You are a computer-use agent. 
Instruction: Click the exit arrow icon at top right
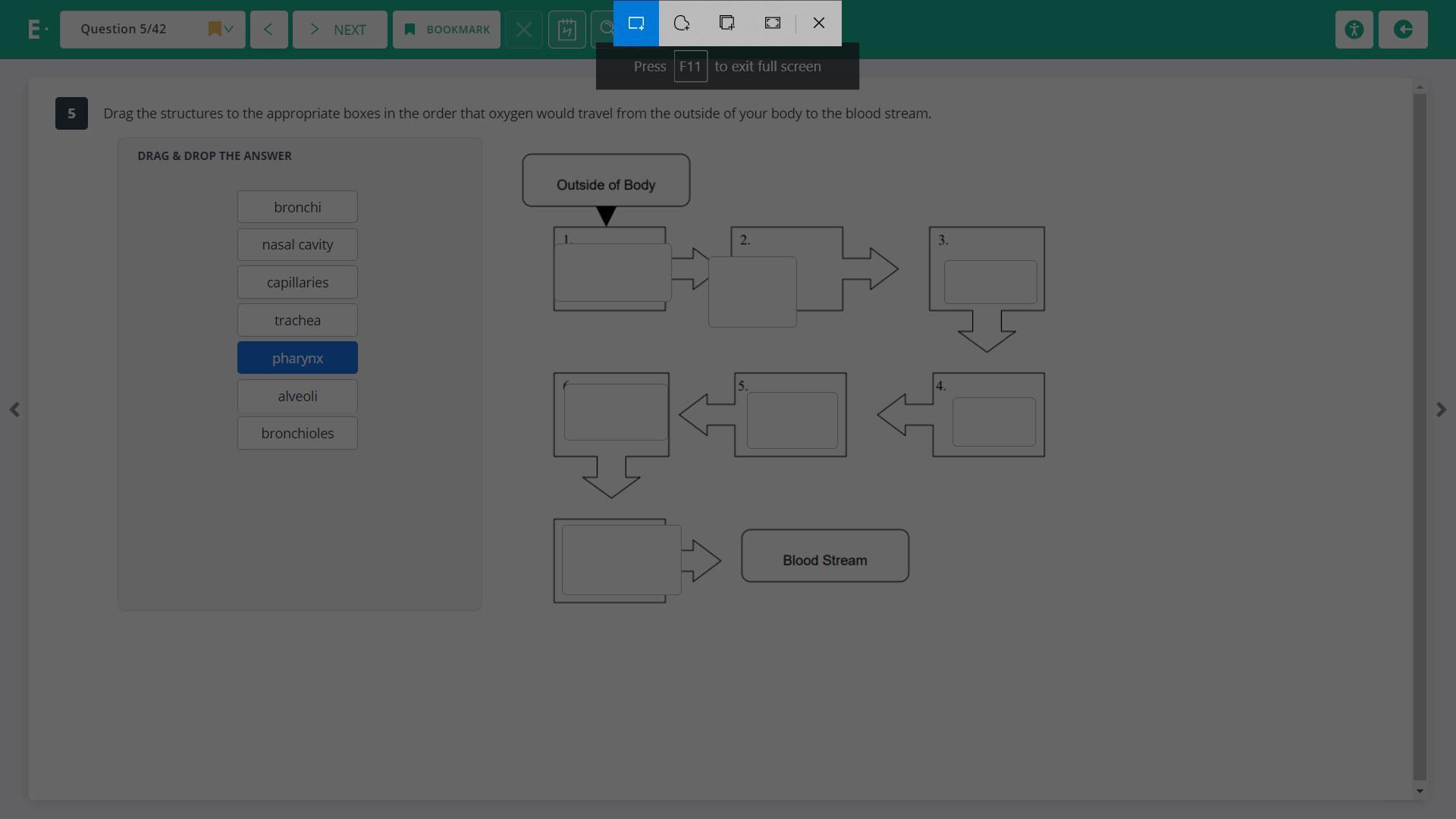(x=1403, y=30)
